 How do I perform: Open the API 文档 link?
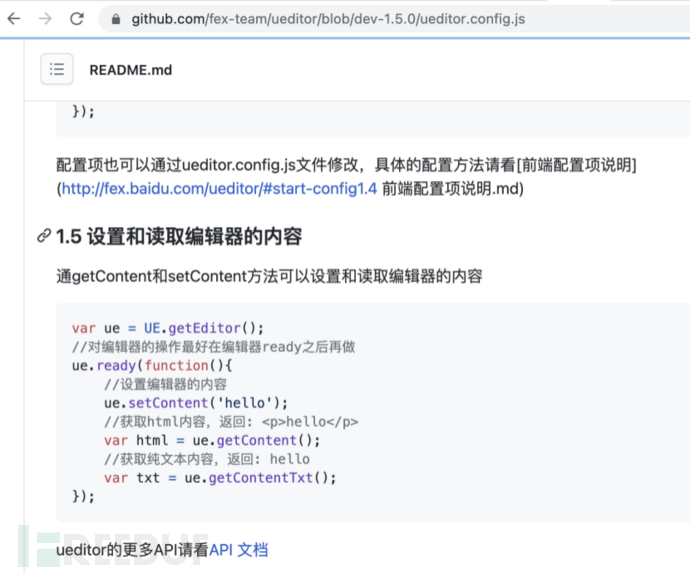239,550
